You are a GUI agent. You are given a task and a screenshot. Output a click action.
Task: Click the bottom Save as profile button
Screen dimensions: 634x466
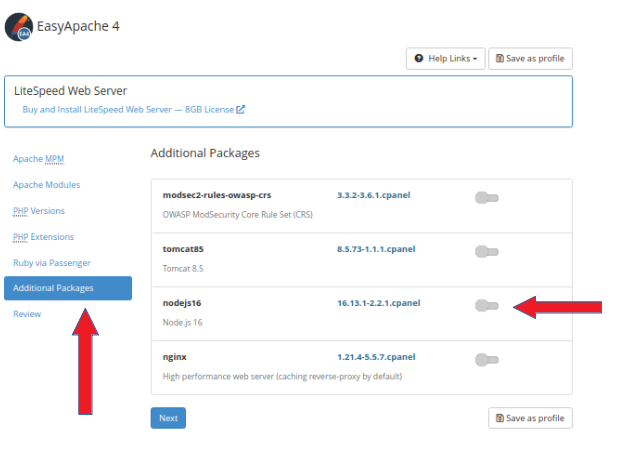point(530,418)
